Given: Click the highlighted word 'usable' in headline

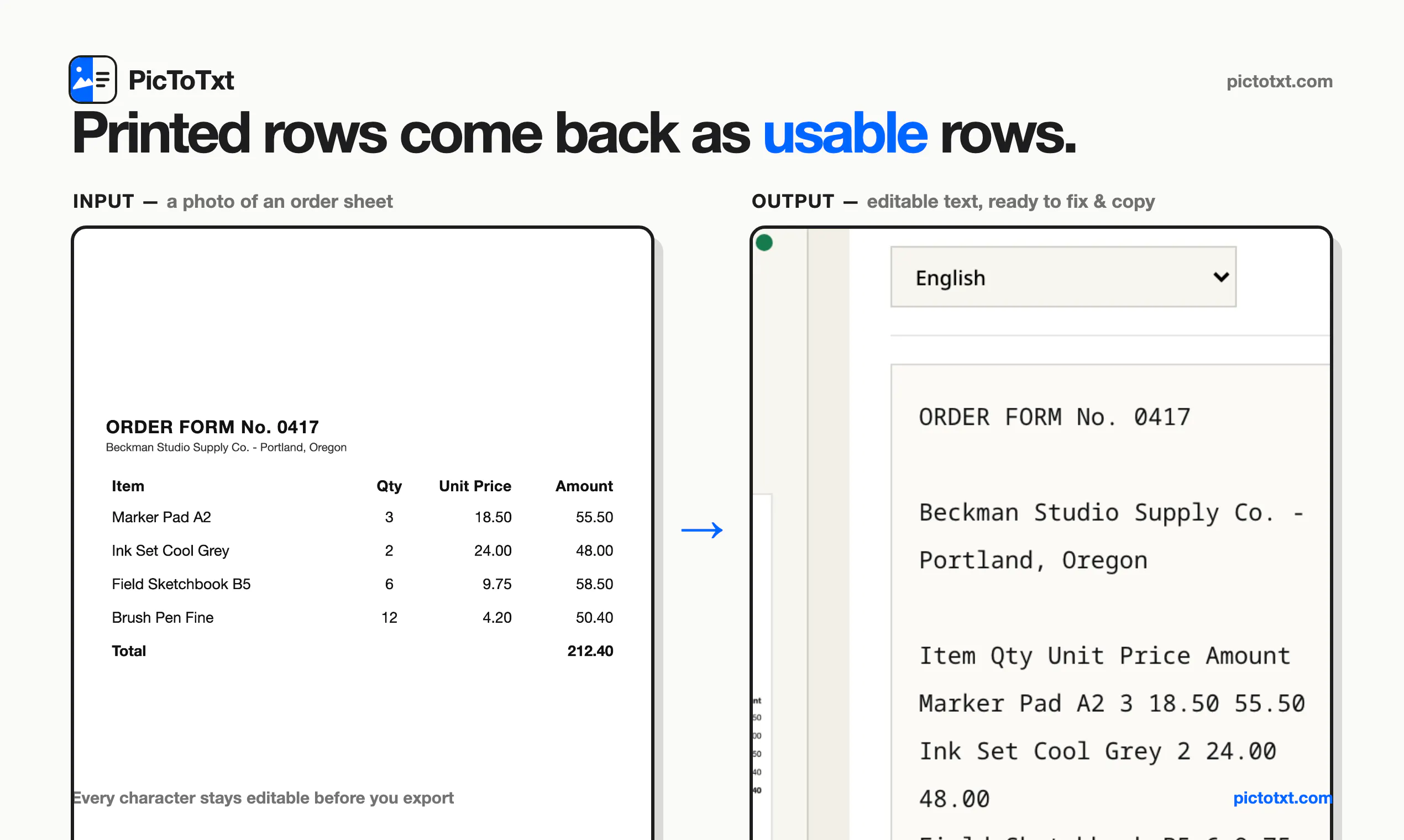Looking at the screenshot, I should tap(845, 134).
